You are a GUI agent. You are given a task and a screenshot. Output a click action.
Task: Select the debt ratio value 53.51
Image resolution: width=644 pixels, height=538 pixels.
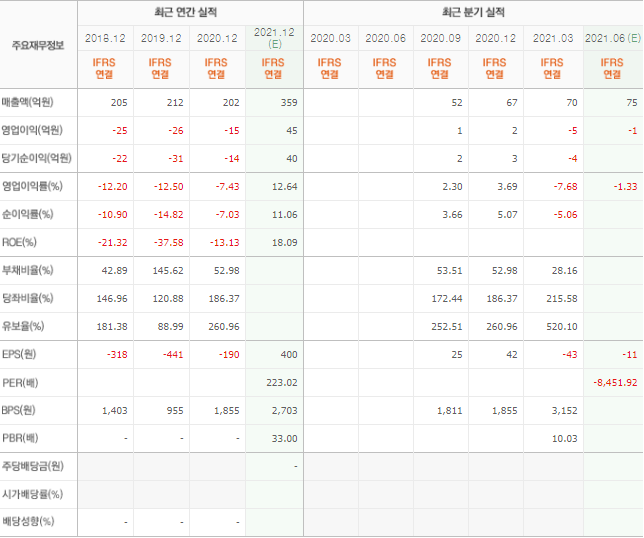pyautogui.click(x=449, y=271)
